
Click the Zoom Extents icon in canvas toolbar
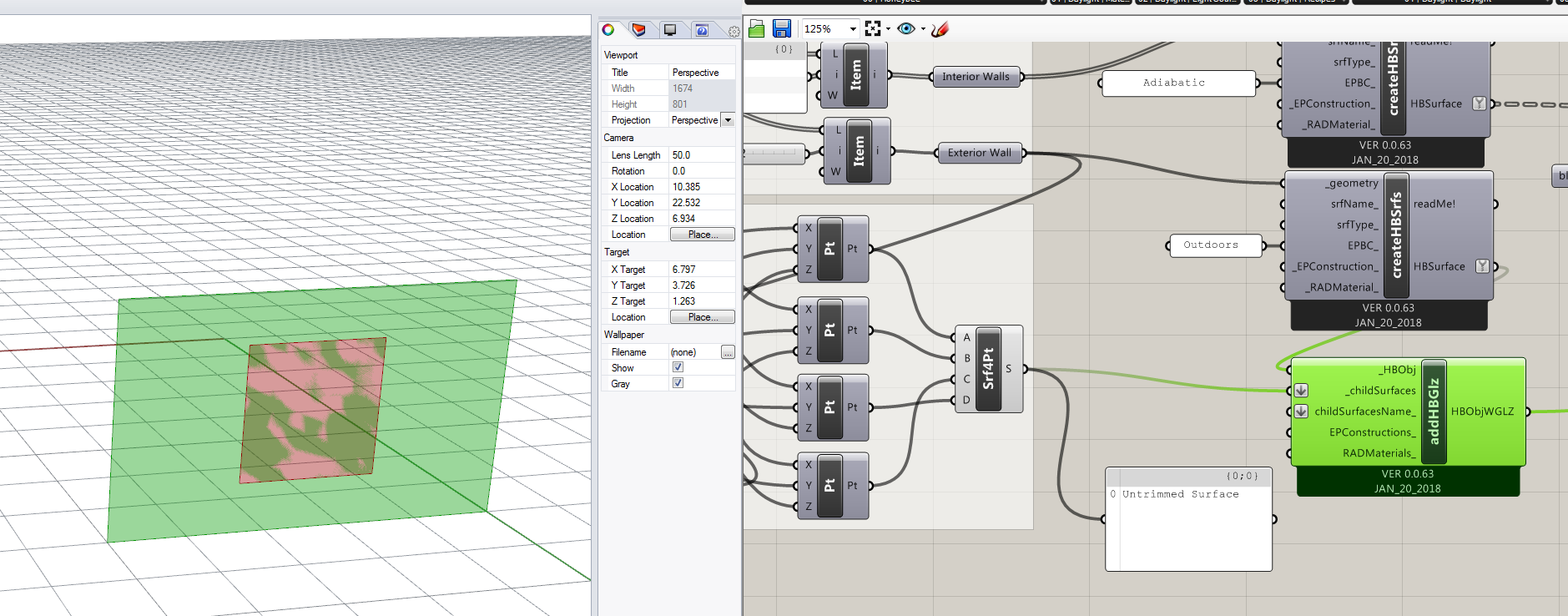[873, 28]
